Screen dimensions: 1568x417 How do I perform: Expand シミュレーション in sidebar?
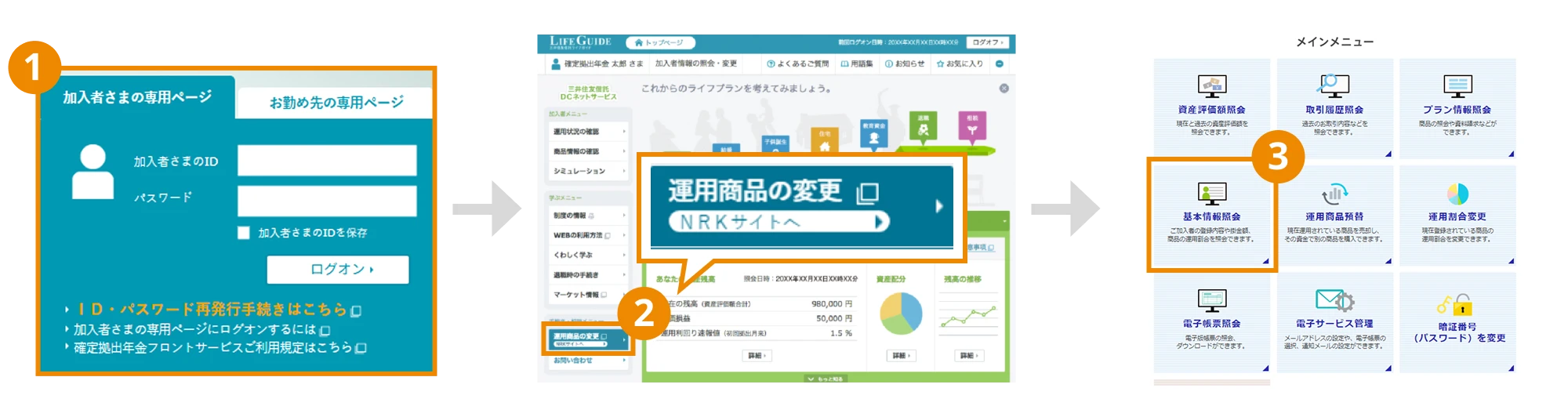tap(589, 171)
